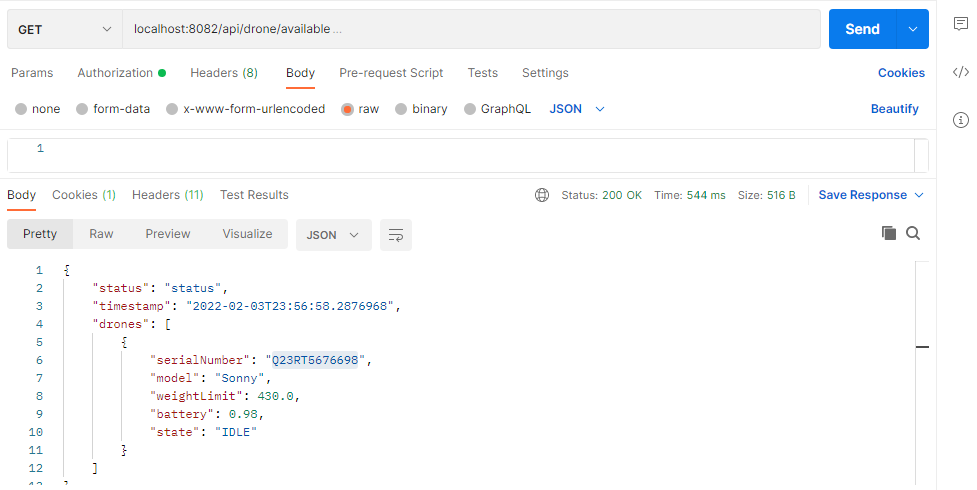Click the network globe icon

coord(542,195)
